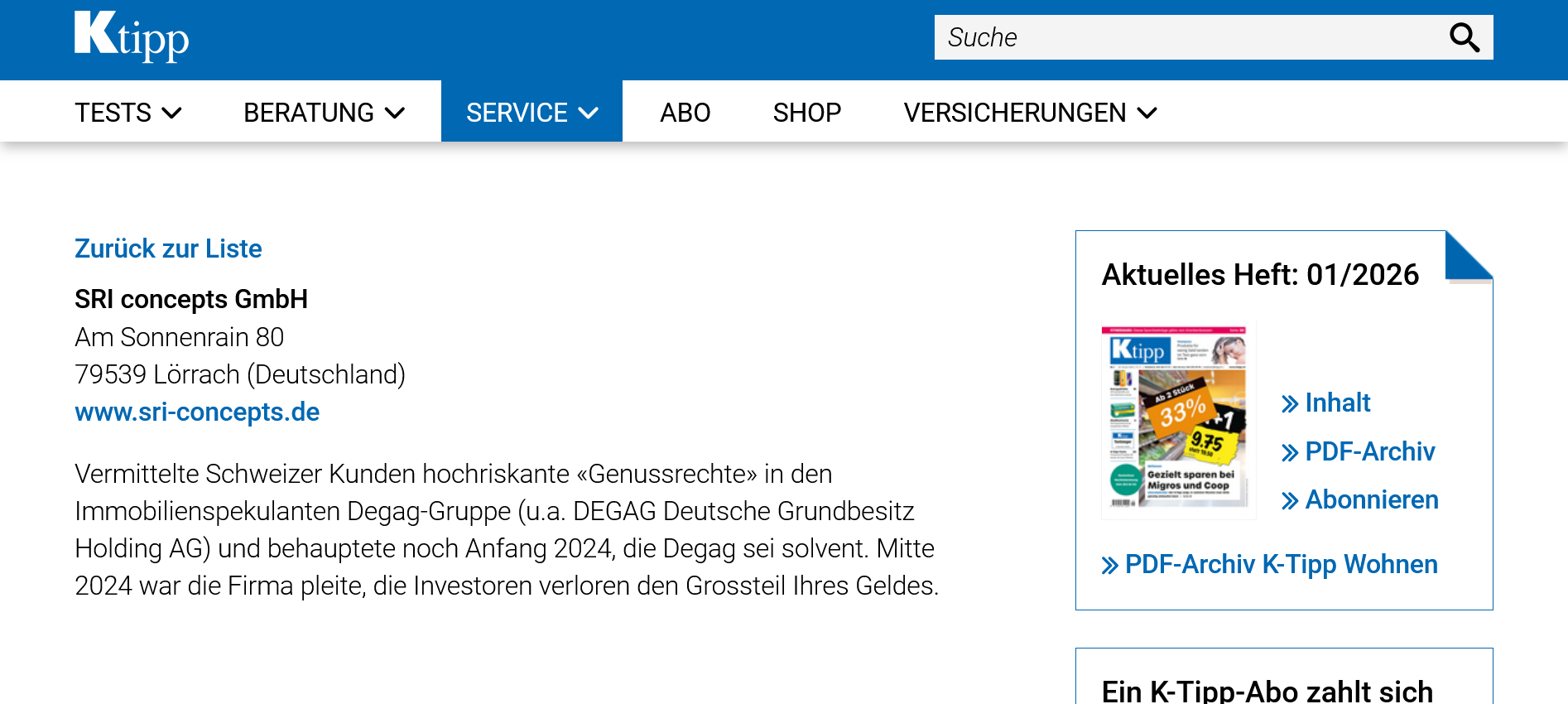Click the double-chevron icon beside Inhalt

(1289, 404)
